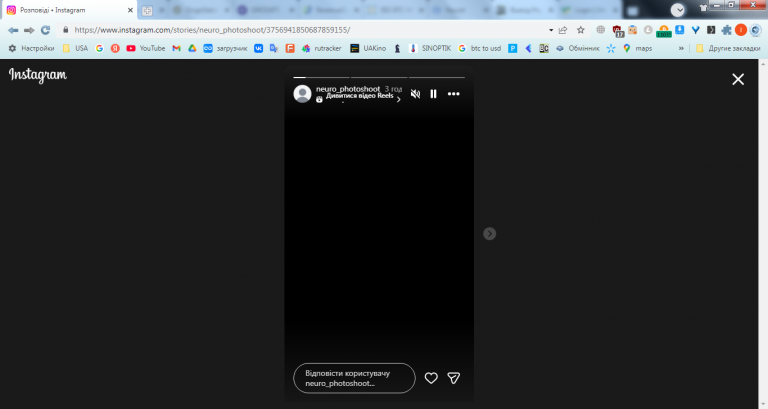Click the page vertical scrollbar
Viewport: 768px width, 409px height.
(763, 234)
